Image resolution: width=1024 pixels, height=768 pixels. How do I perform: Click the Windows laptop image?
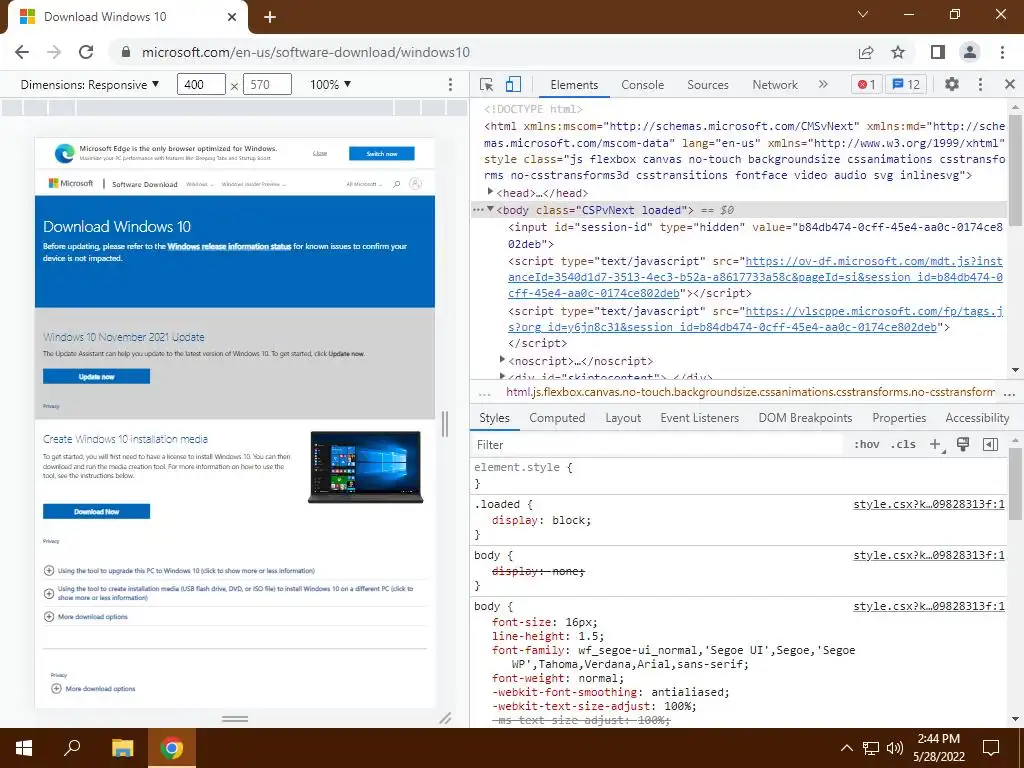pos(366,467)
